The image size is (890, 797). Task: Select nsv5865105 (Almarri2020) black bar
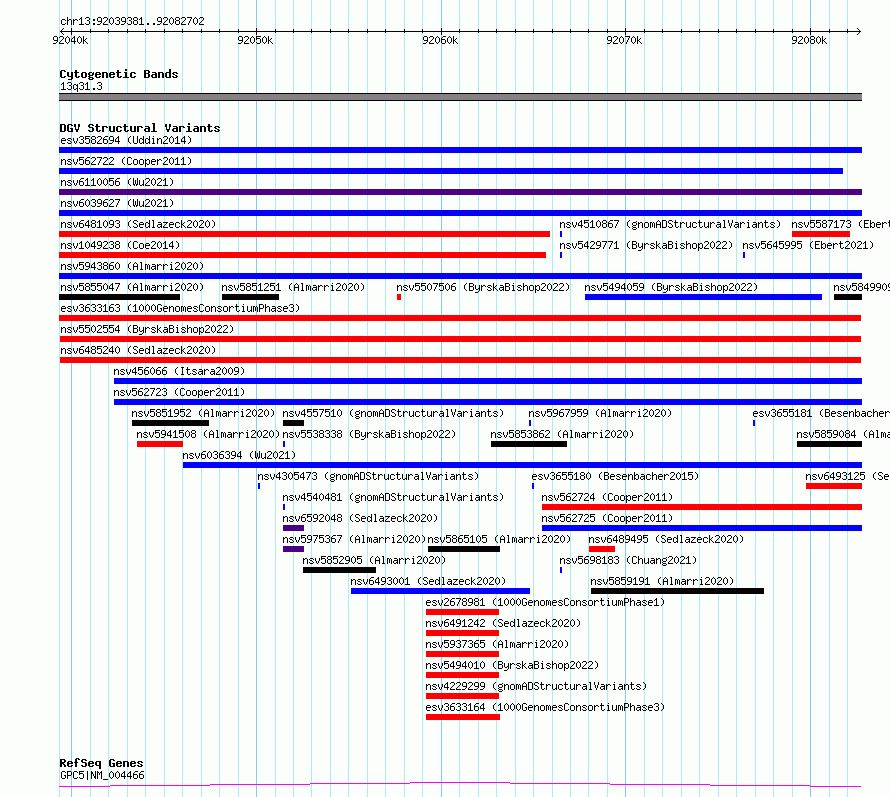464,549
